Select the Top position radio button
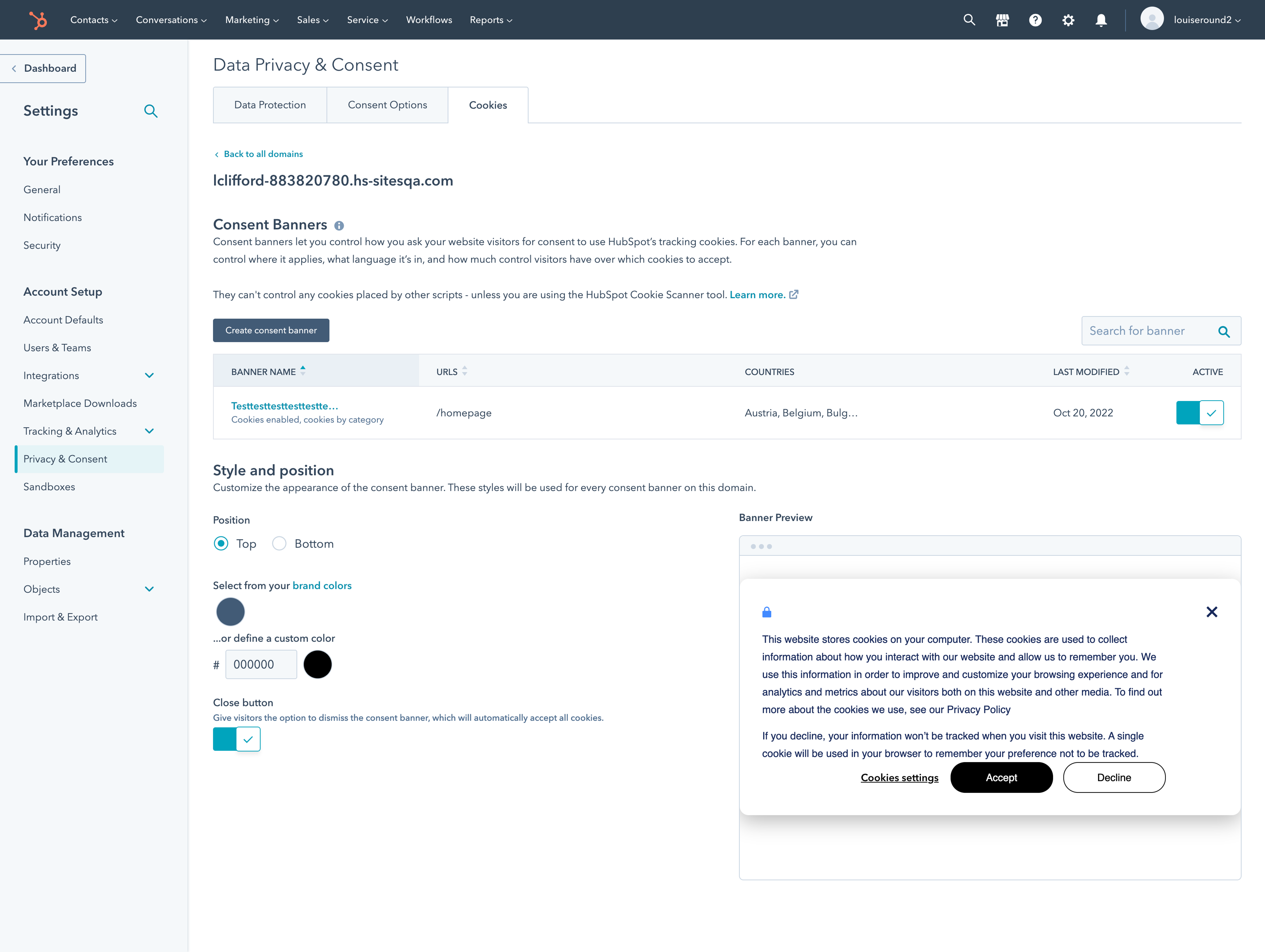The width and height of the screenshot is (1265, 952). point(221,544)
